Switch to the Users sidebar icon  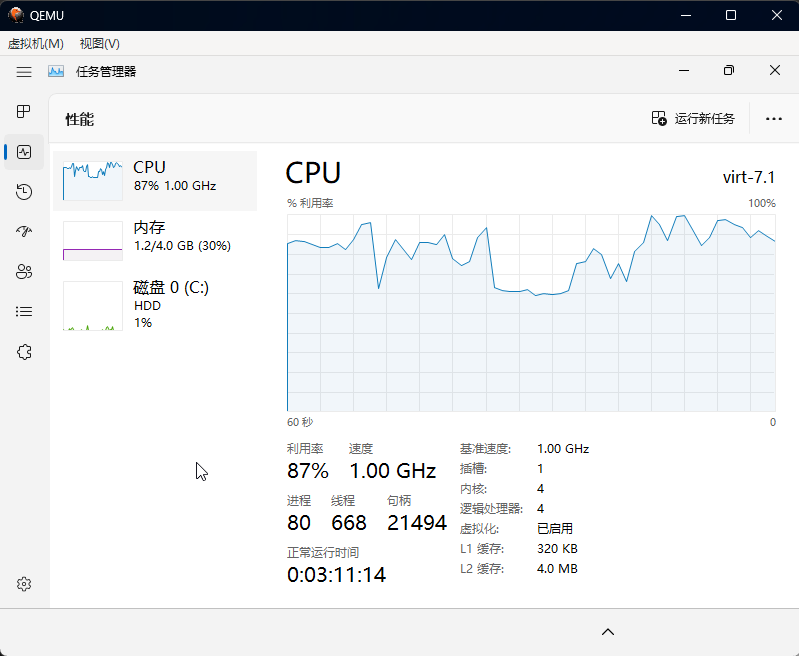[x=25, y=271]
